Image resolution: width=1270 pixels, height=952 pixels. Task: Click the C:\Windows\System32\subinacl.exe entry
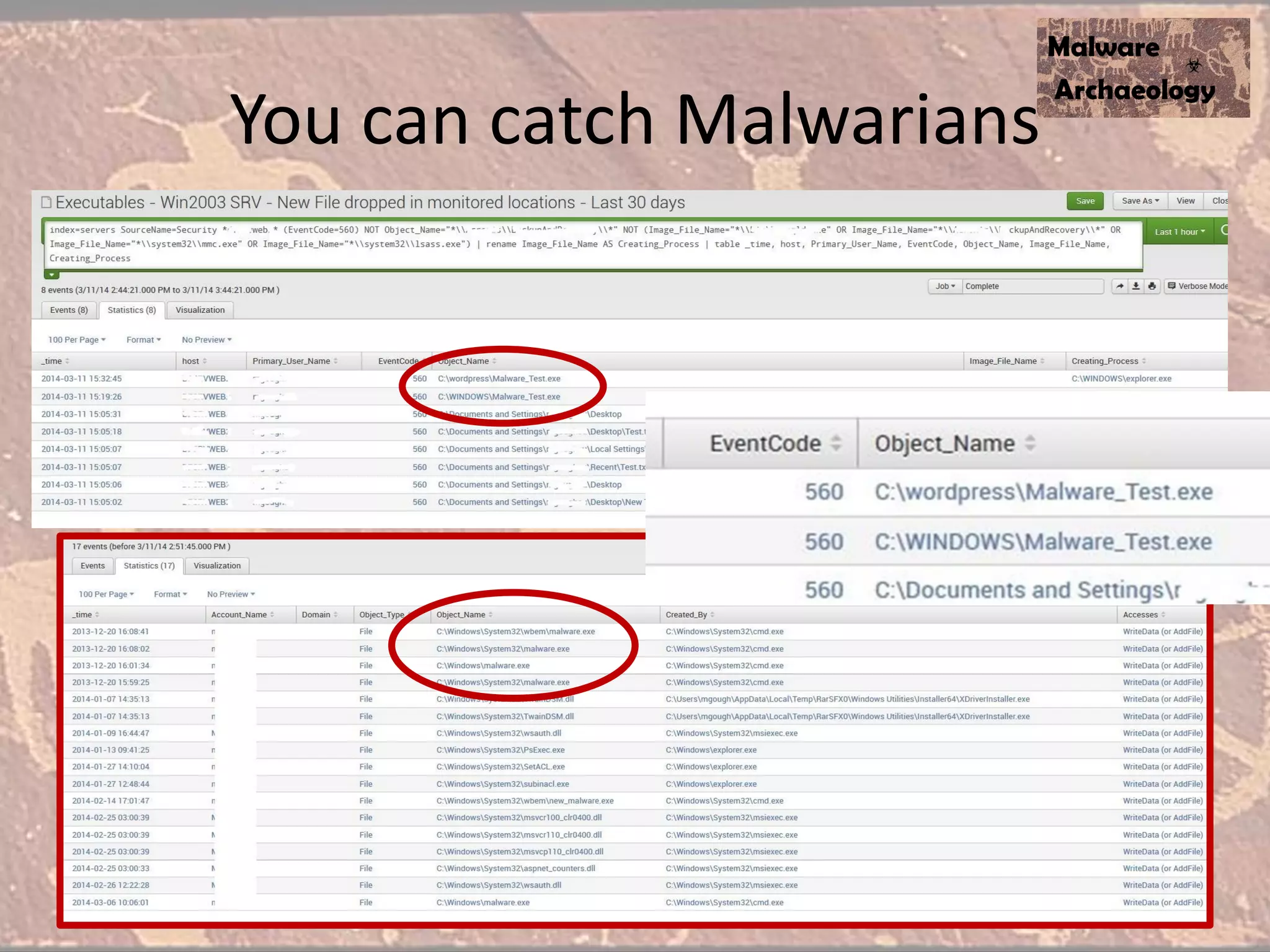click(502, 784)
